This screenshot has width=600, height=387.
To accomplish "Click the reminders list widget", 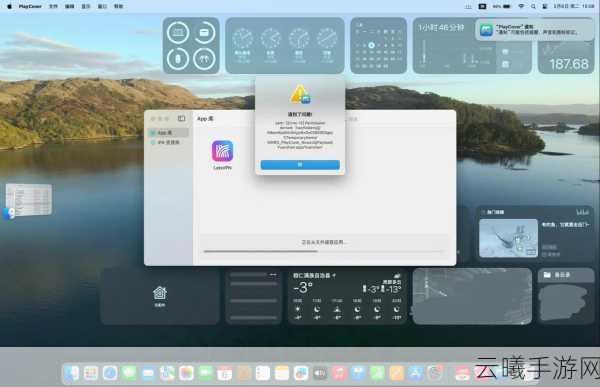I will (254, 296).
